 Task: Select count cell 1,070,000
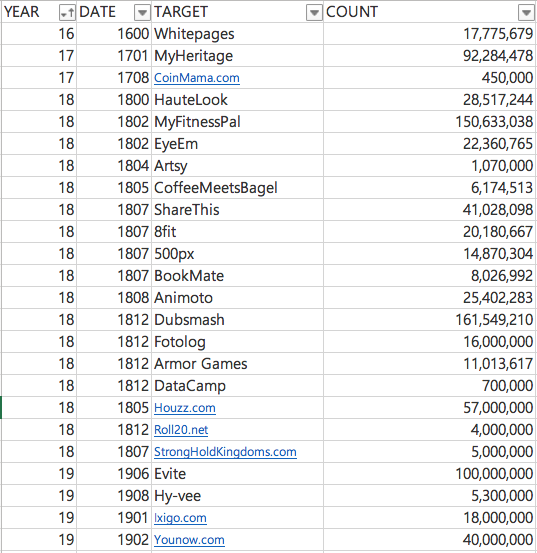pyautogui.click(x=430, y=166)
